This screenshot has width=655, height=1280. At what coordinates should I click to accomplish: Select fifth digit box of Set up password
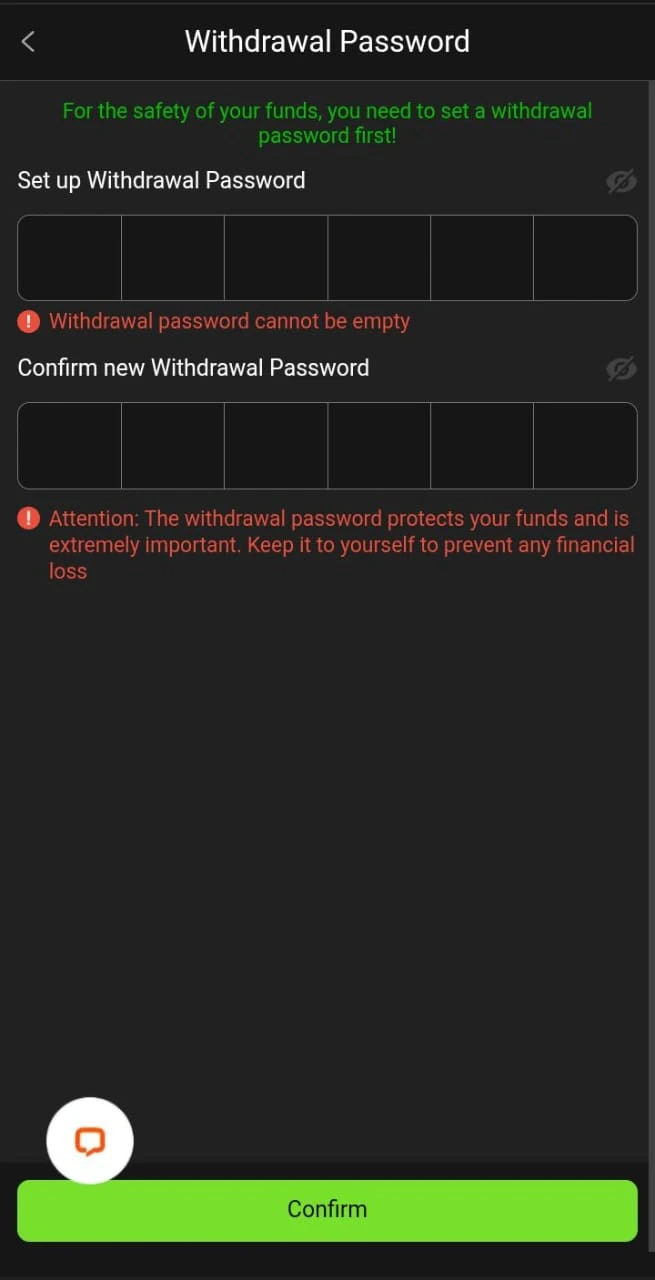482,258
